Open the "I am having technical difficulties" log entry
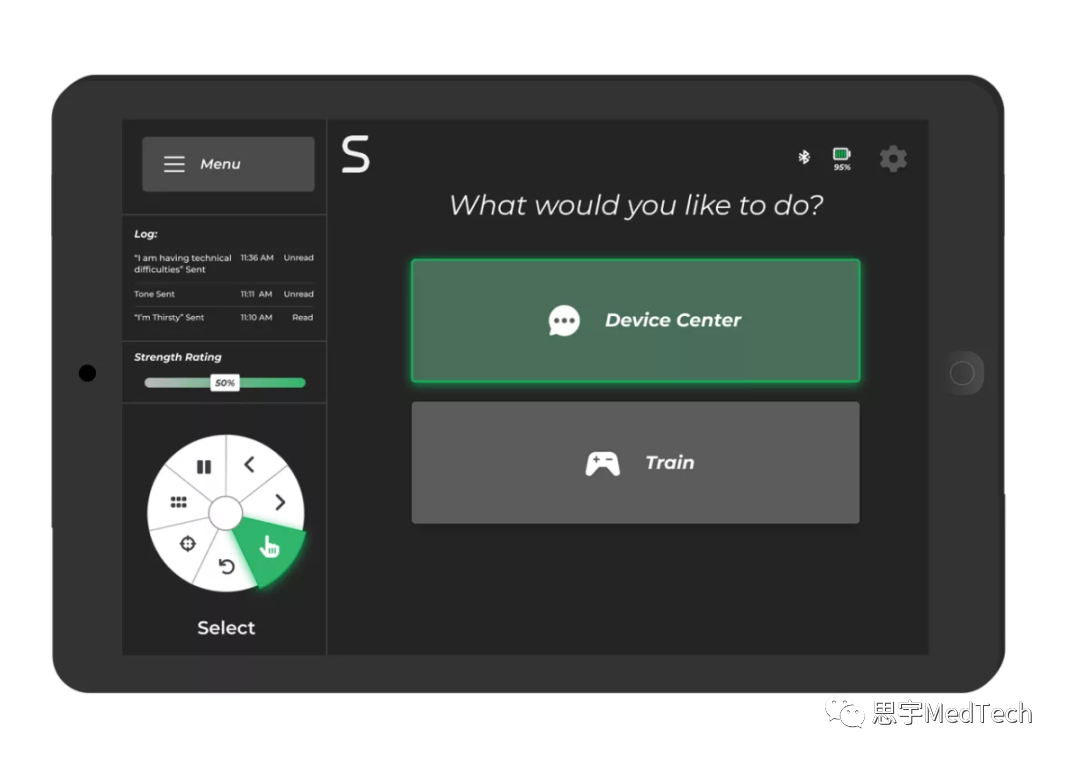The height and width of the screenshot is (759, 1068). (224, 264)
